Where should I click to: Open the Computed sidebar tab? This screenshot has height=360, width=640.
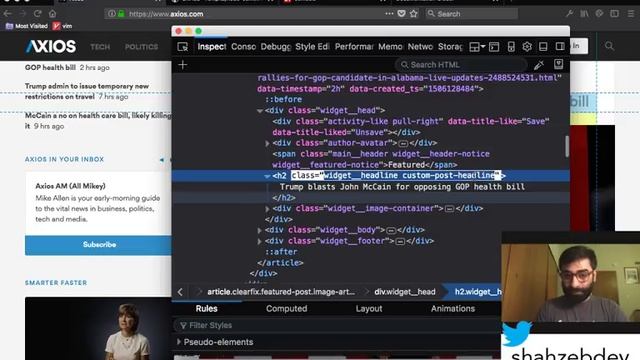pyautogui.click(x=287, y=309)
